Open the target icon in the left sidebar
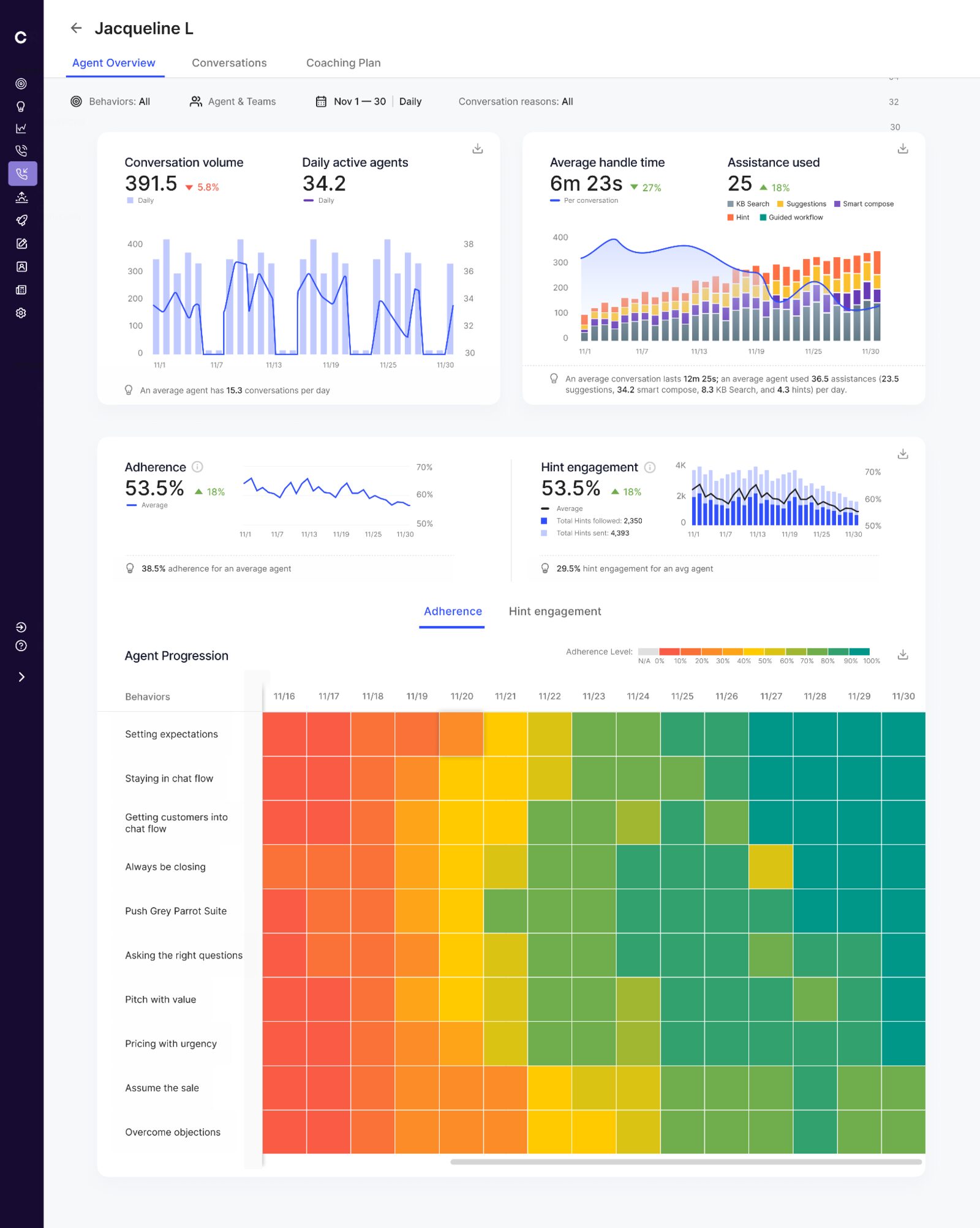Screen dimensions: 980x1228 point(21,83)
